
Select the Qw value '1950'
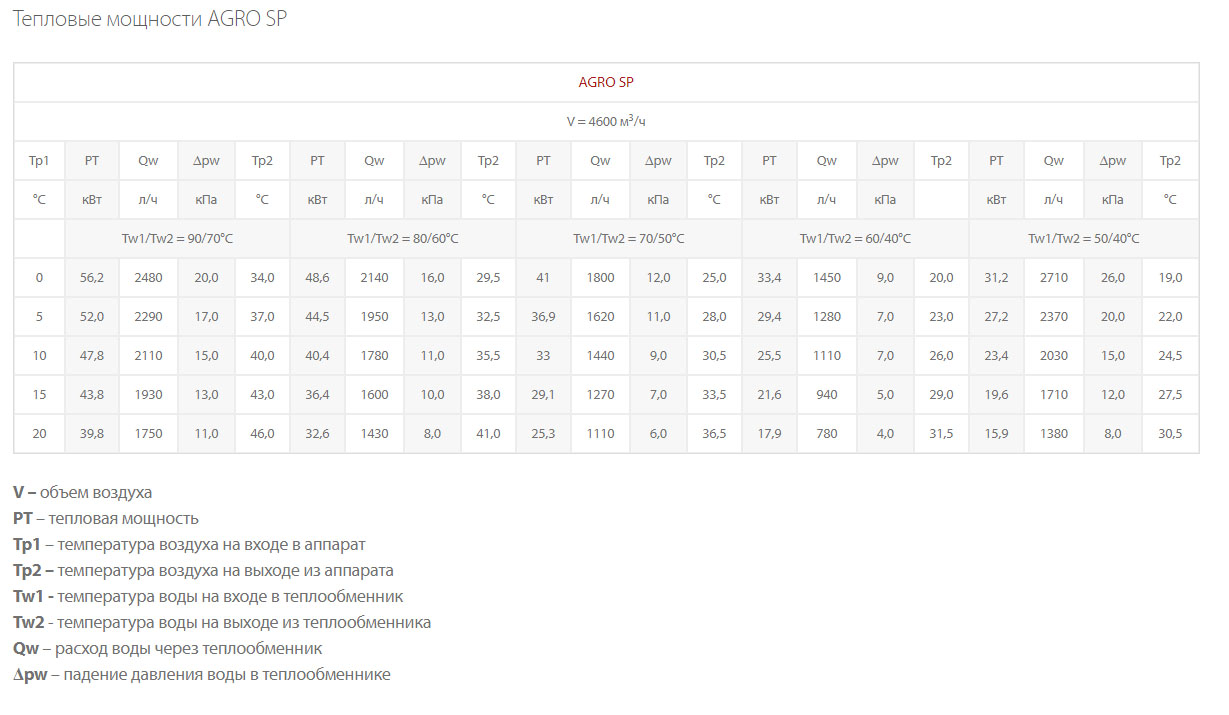(374, 316)
